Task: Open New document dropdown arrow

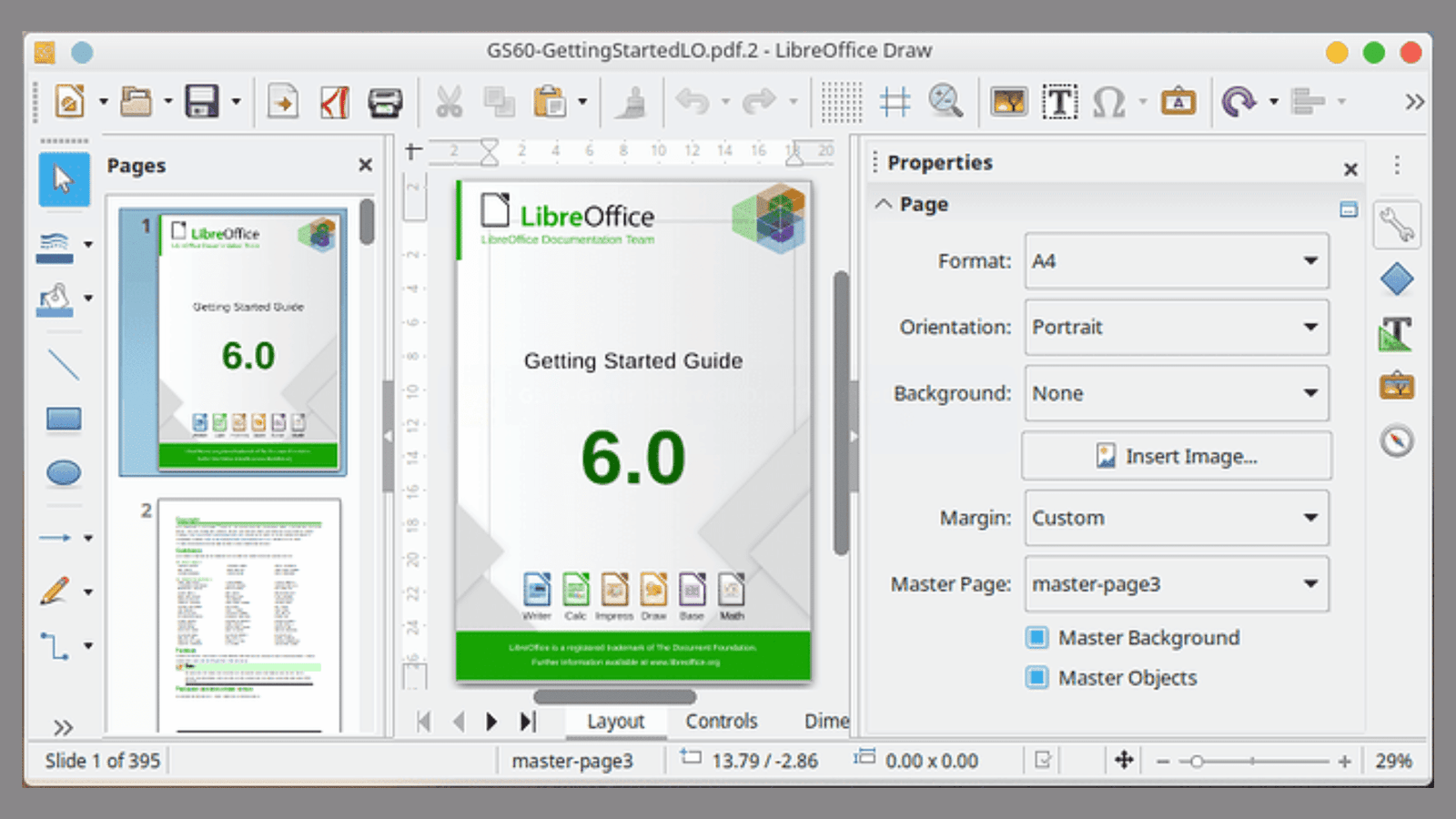Action: (103, 102)
